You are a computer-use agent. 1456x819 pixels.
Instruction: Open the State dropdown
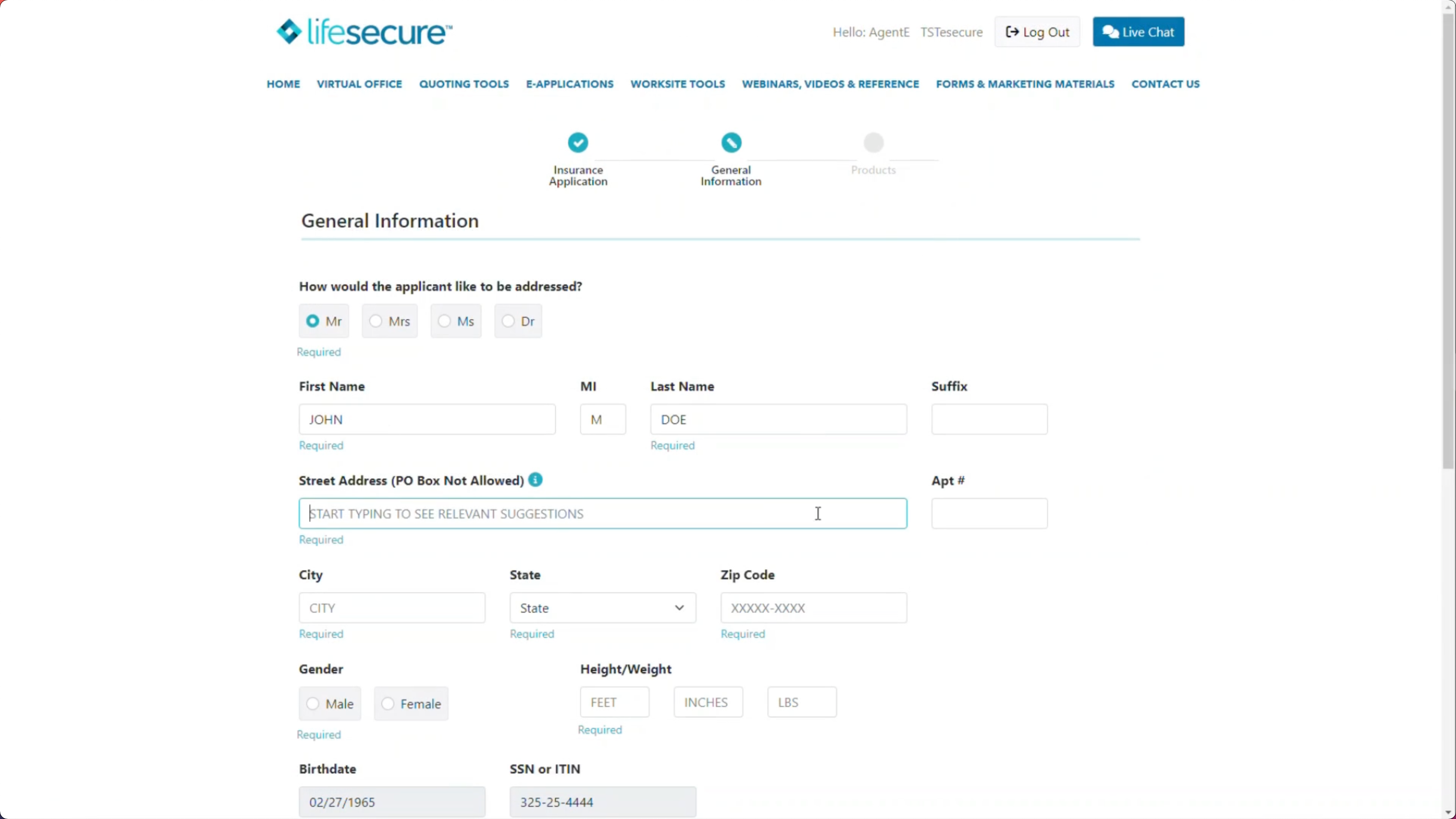pyautogui.click(x=602, y=607)
